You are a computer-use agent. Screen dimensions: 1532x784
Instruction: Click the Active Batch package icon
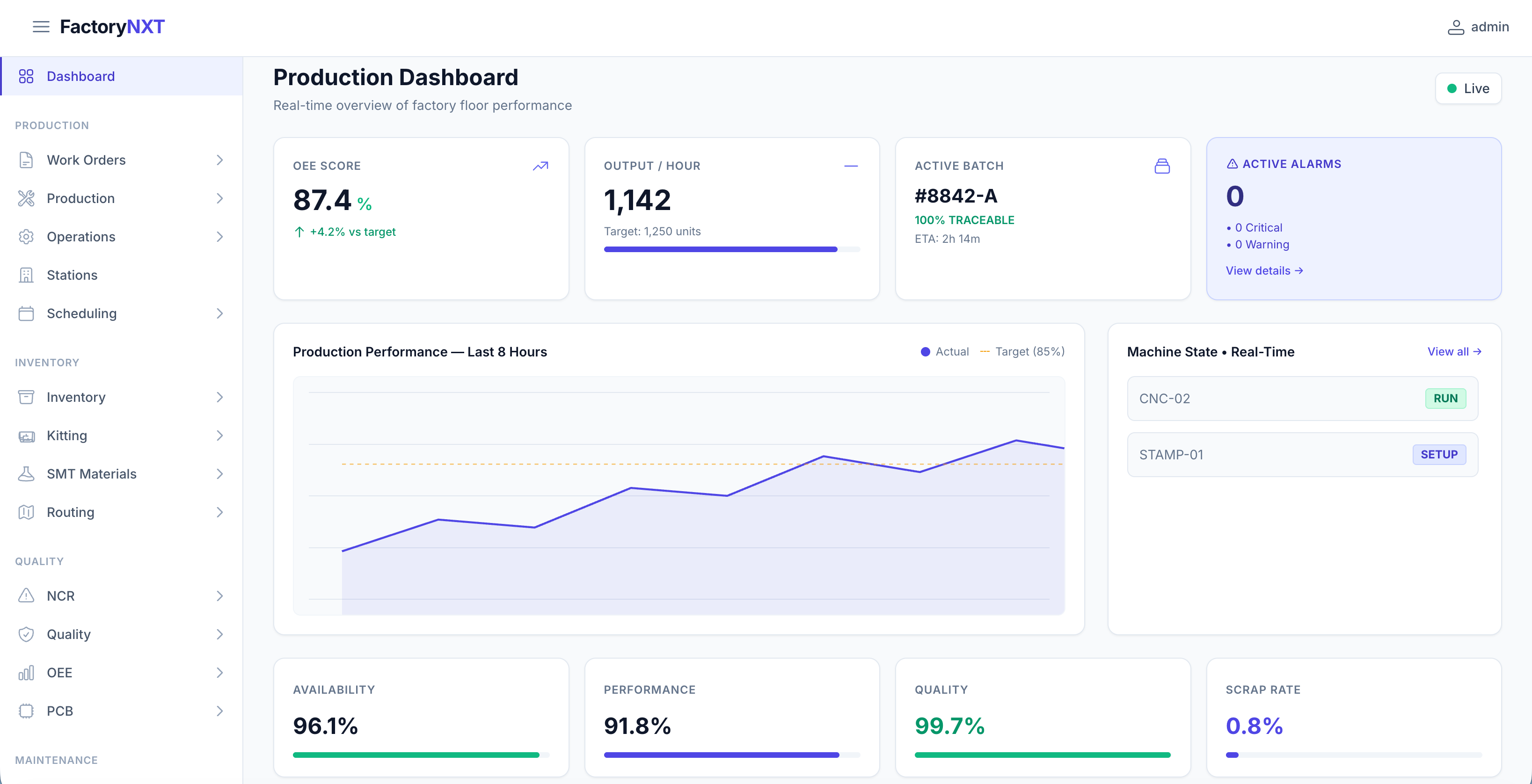[x=1162, y=166]
